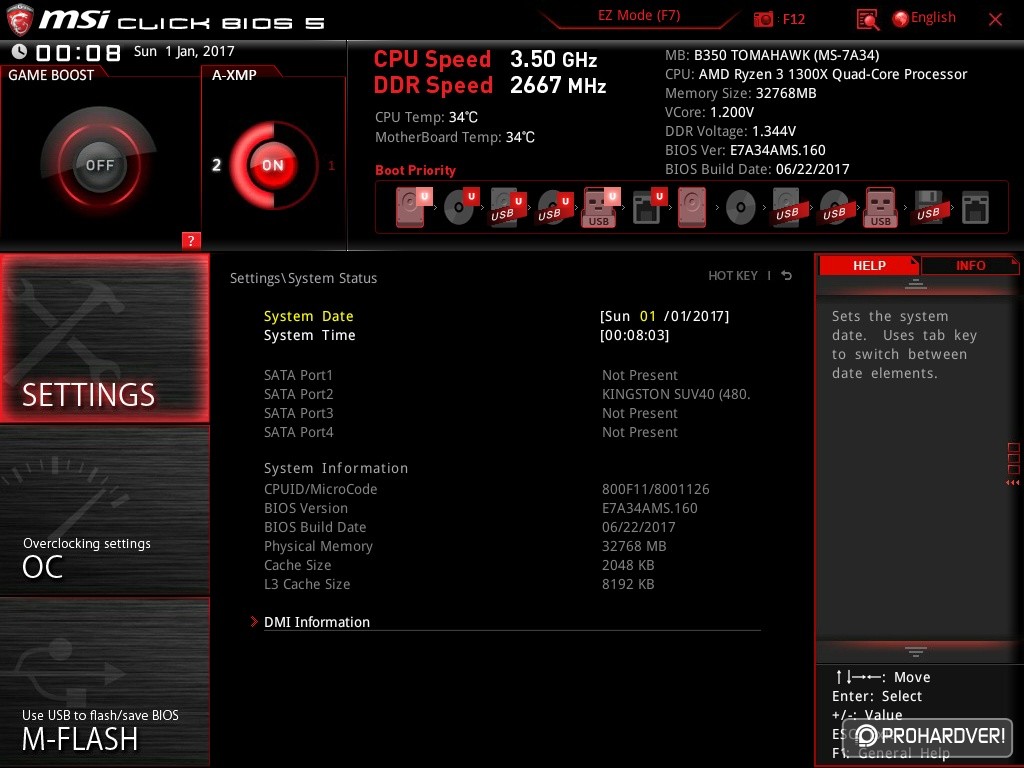Select the legacy hard disk boot icon
Image resolution: width=1024 pixels, height=768 pixels.
[x=692, y=207]
